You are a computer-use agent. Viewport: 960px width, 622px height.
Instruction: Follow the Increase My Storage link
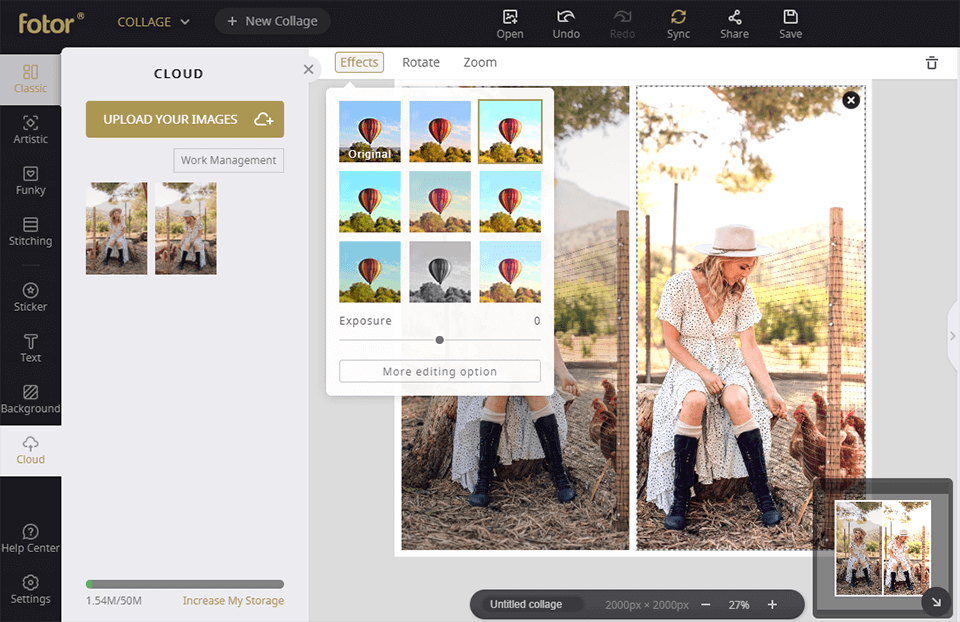[233, 601]
